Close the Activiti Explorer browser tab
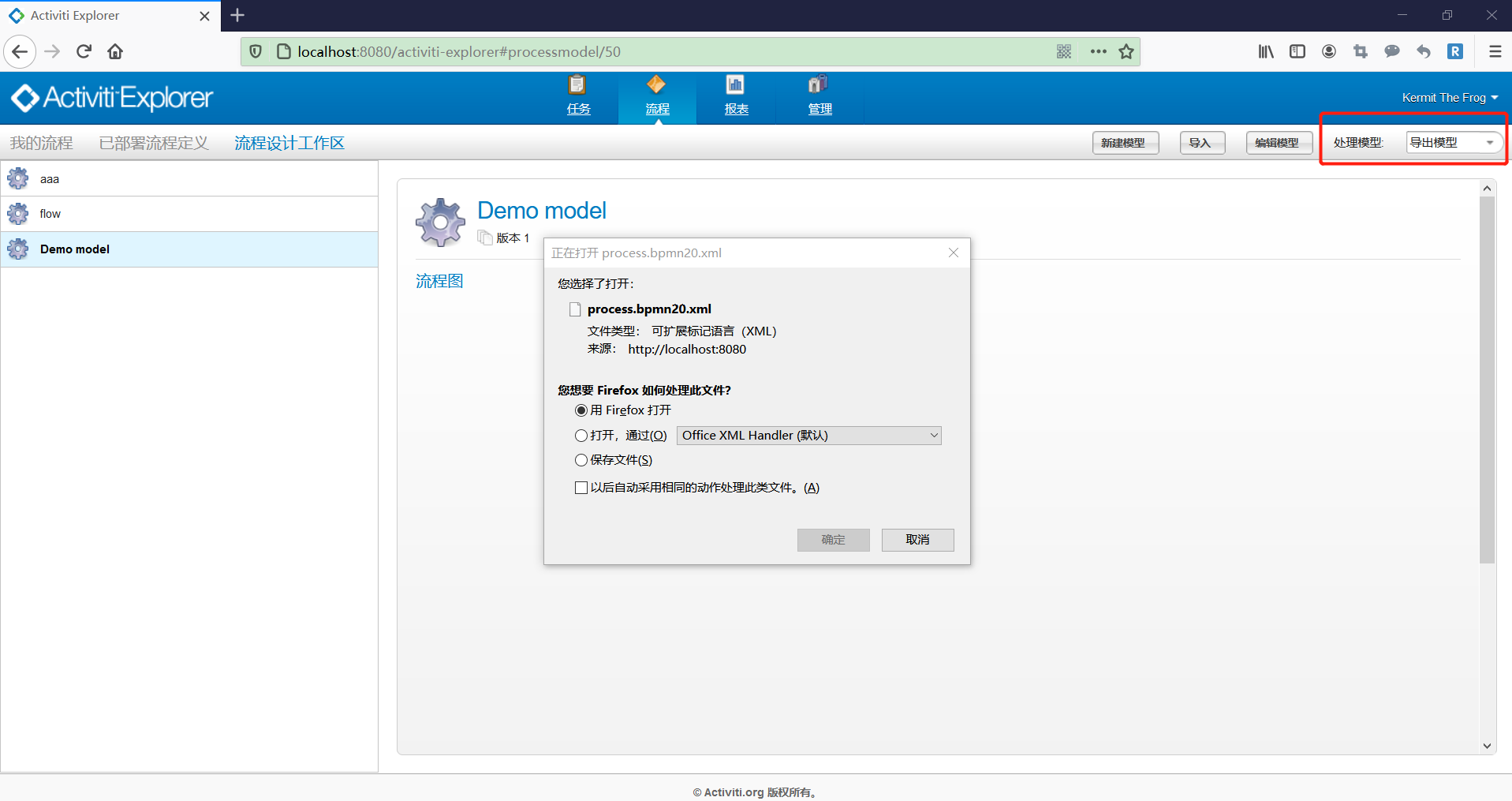Image resolution: width=1512 pixels, height=801 pixels. tap(204, 16)
